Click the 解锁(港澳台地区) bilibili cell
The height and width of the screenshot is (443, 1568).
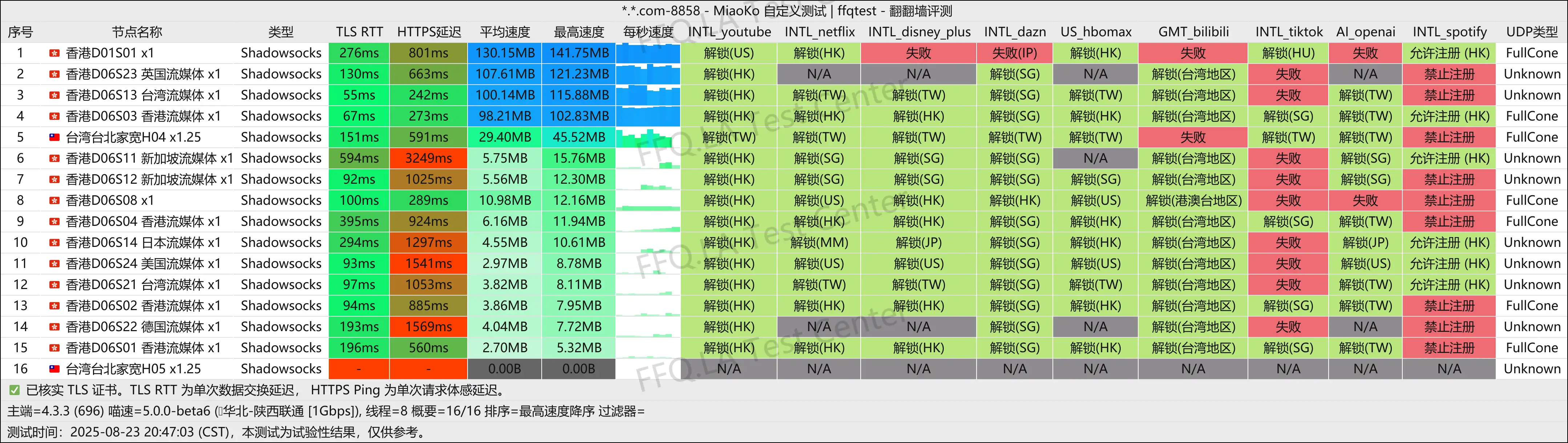(1193, 201)
